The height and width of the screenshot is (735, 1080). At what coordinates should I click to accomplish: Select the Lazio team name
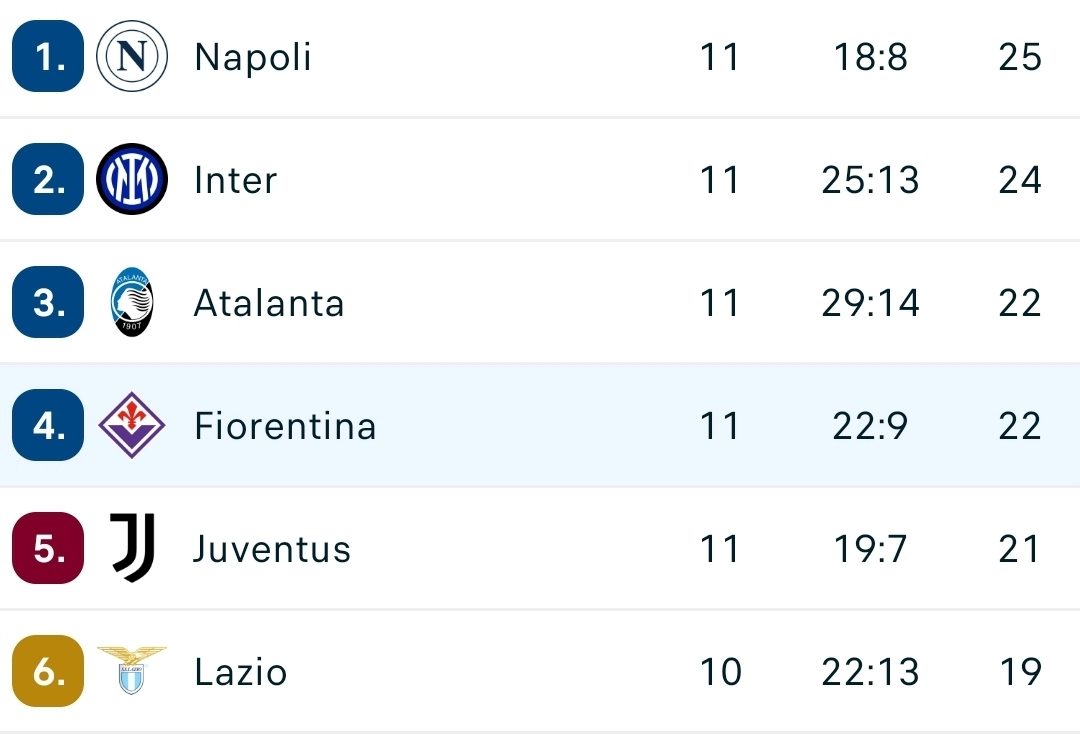click(x=240, y=672)
